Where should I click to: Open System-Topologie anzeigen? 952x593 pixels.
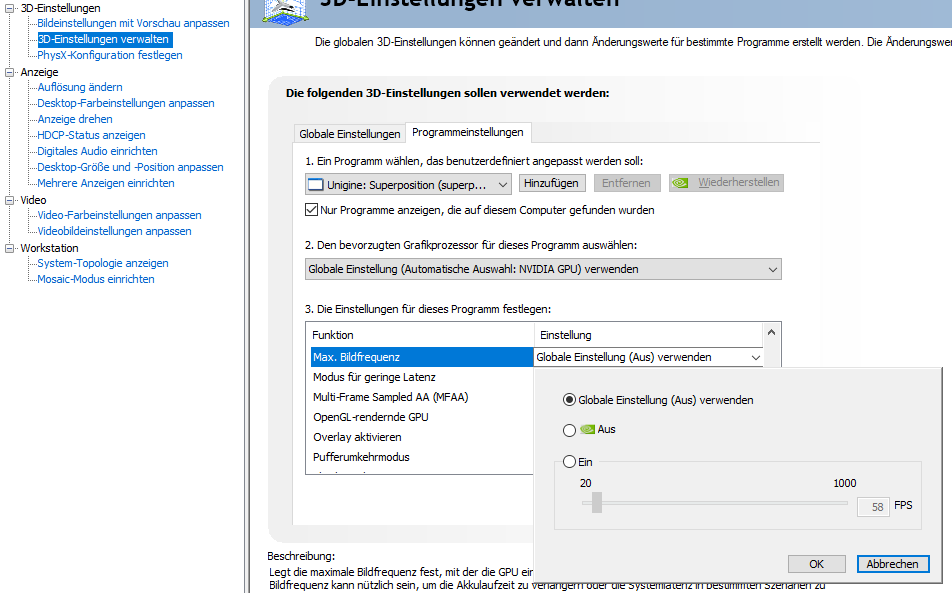tap(103, 263)
